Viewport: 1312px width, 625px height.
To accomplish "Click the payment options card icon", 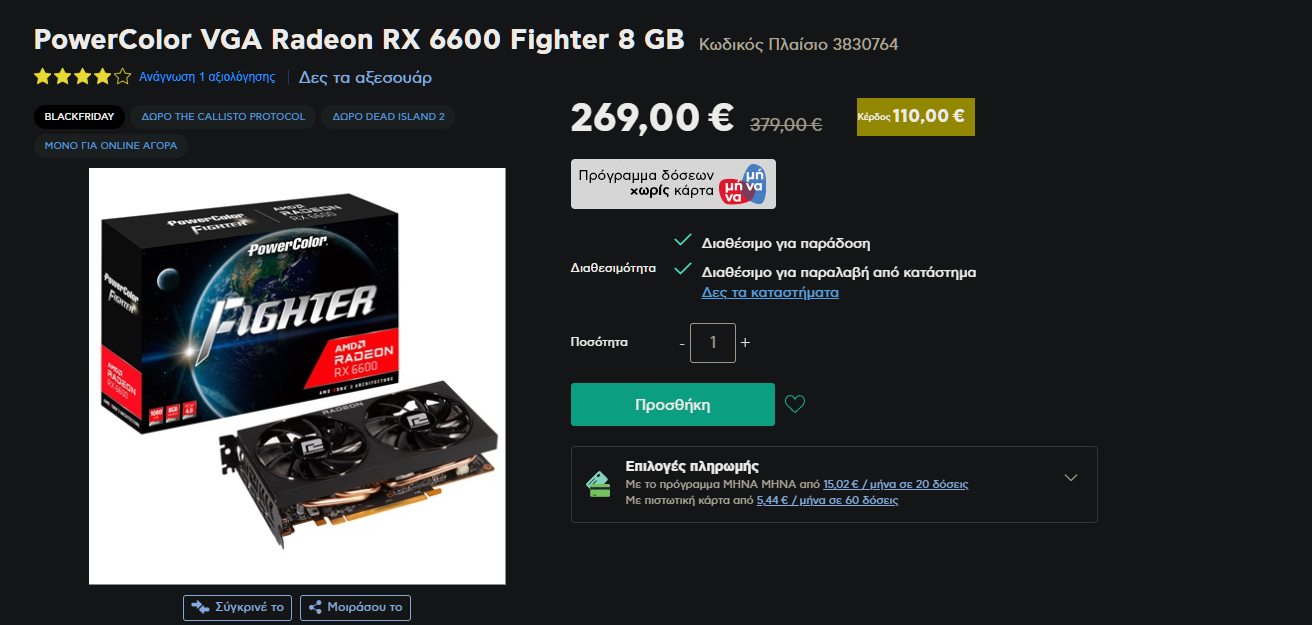I will coord(598,484).
